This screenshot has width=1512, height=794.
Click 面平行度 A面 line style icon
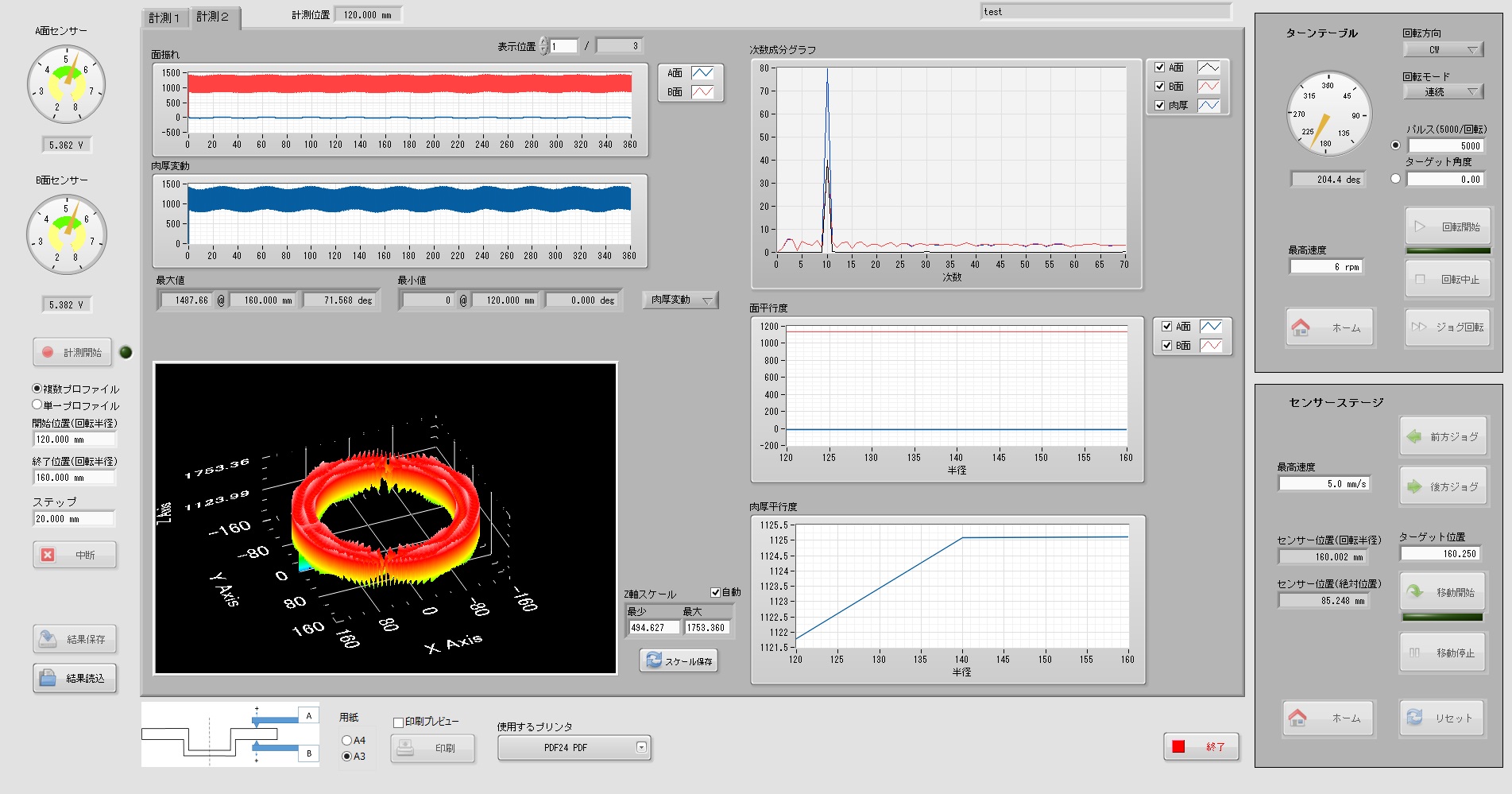[x=1211, y=327]
